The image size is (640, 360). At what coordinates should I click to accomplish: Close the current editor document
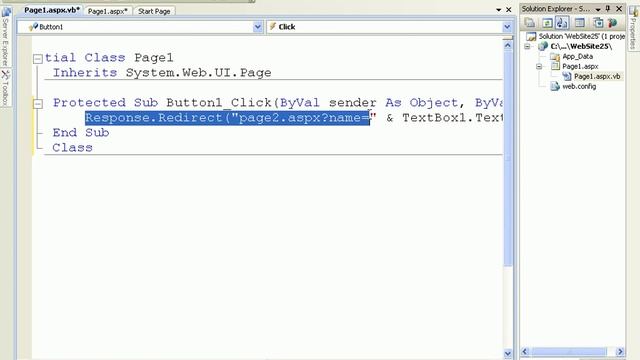pos(509,9)
